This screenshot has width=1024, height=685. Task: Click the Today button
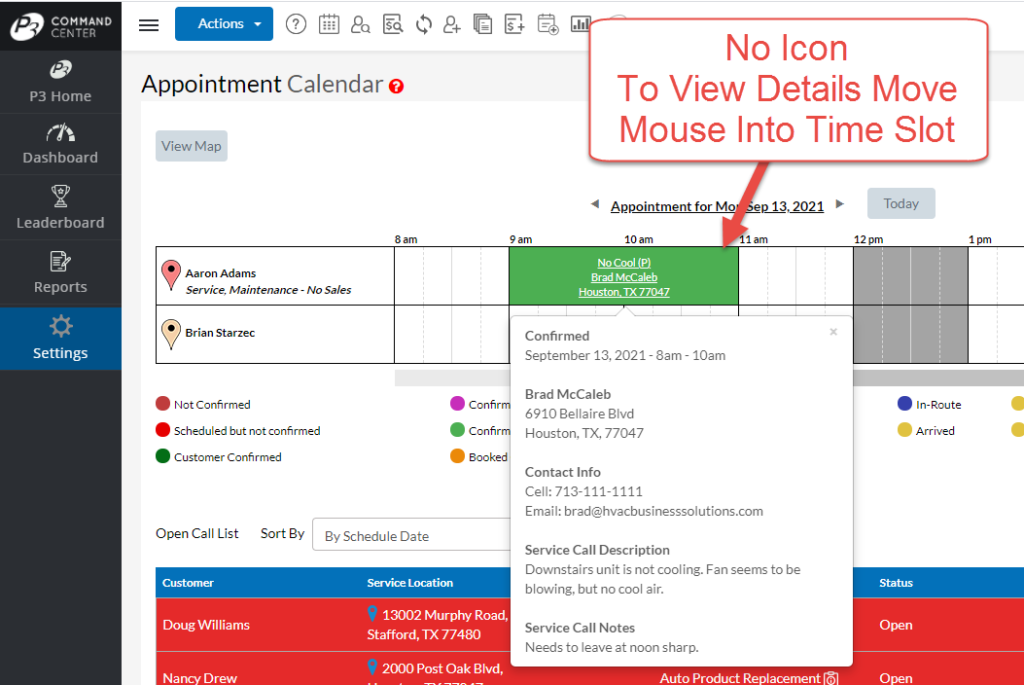(900, 204)
